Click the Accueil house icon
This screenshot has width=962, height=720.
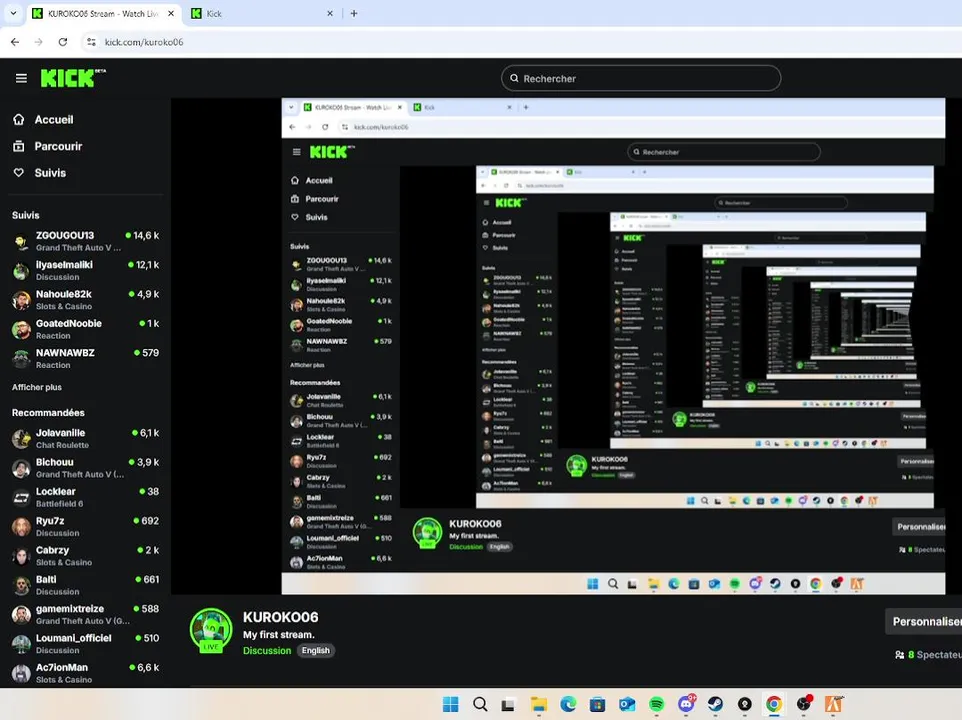(x=19, y=120)
